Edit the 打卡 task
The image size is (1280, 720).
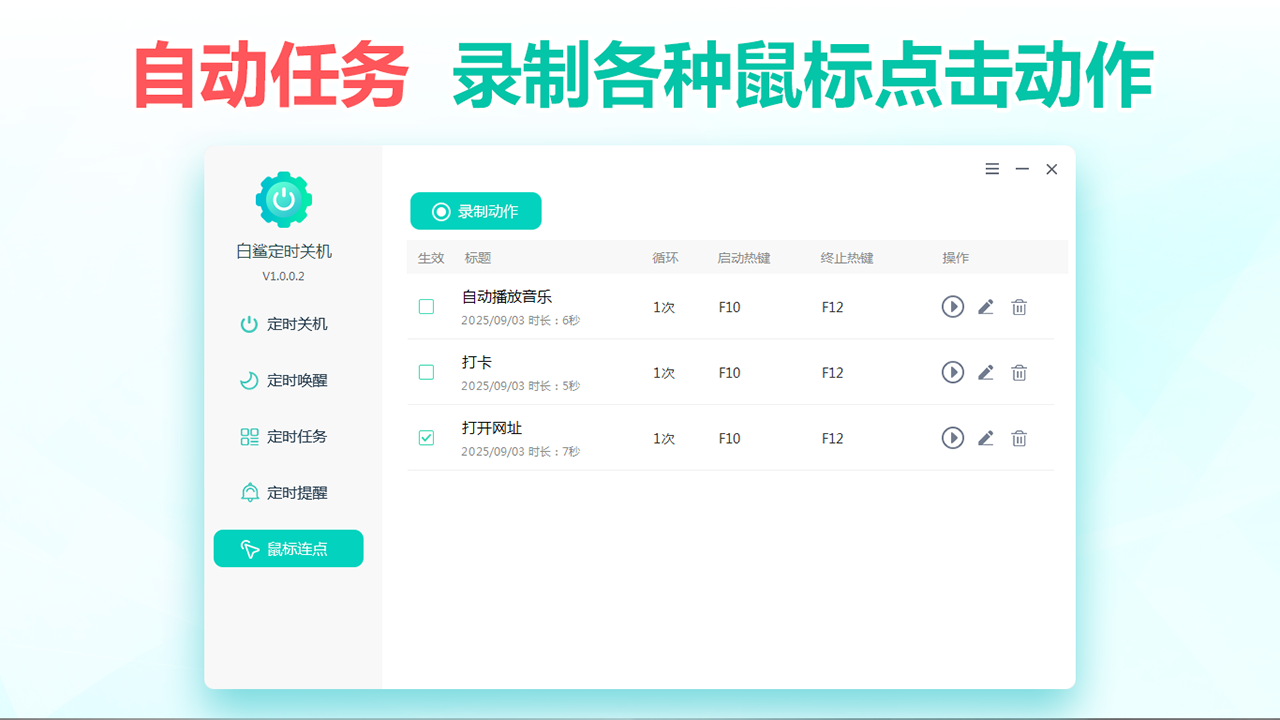[x=985, y=373]
